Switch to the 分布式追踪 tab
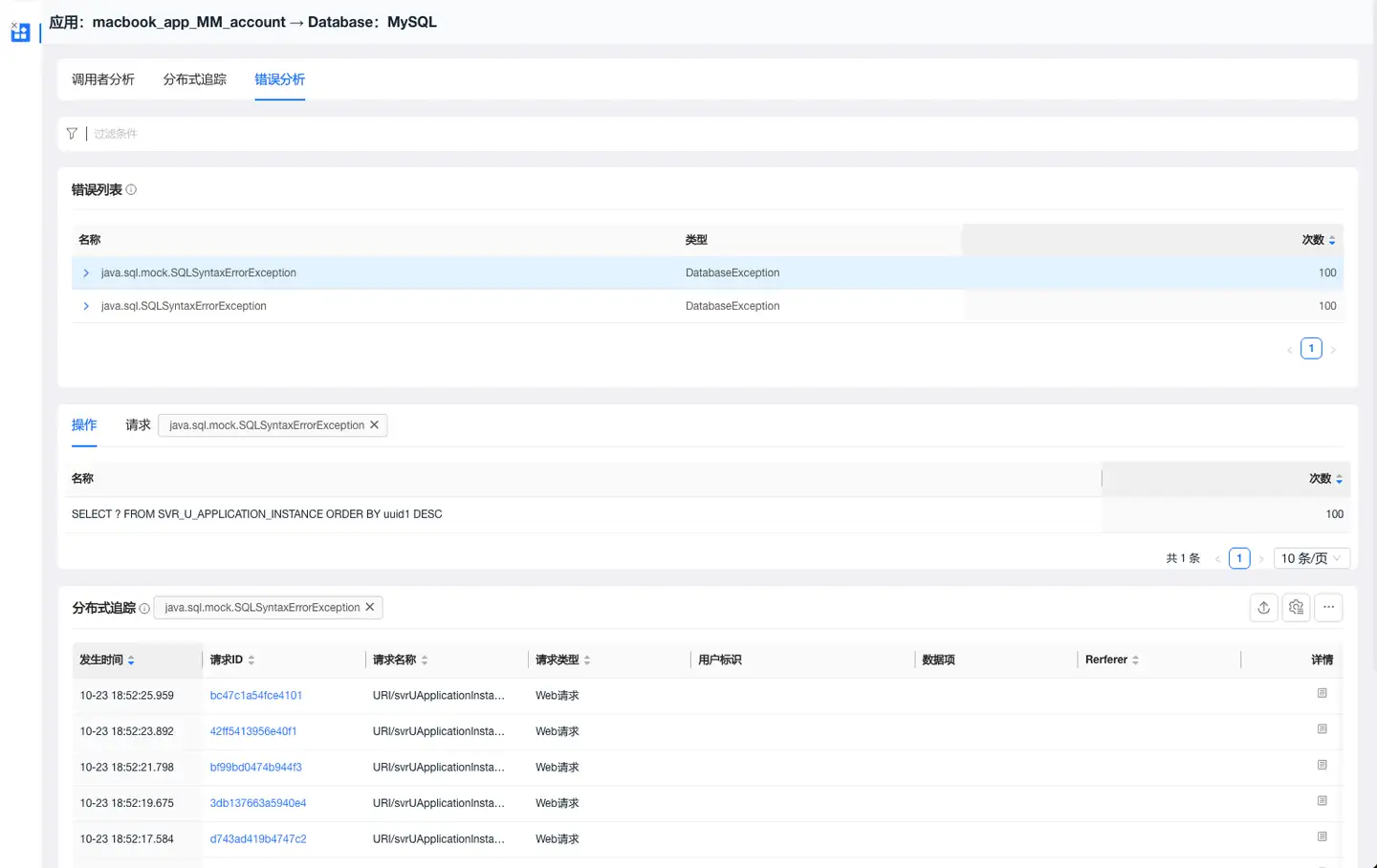Viewport: 1377px width, 868px height. 194,79
